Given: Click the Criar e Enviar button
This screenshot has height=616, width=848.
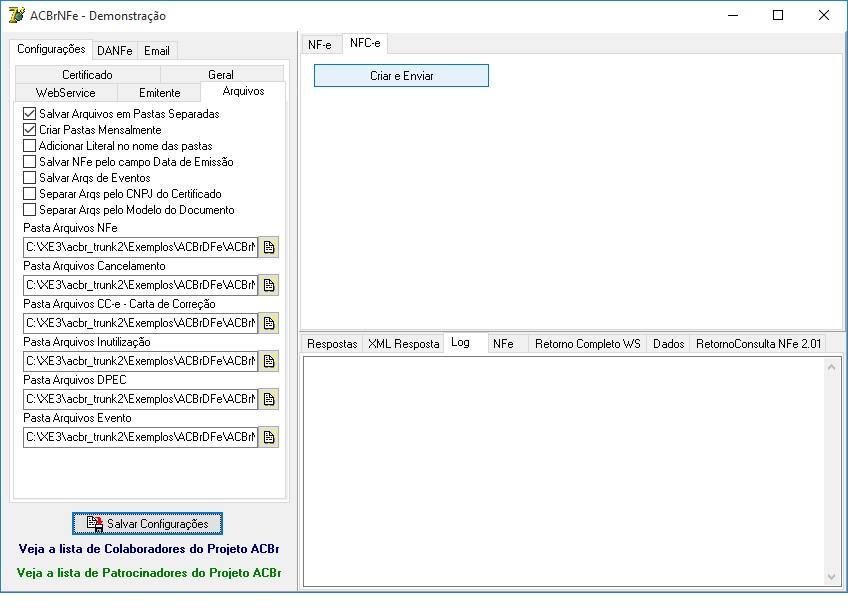Looking at the screenshot, I should point(401,76).
